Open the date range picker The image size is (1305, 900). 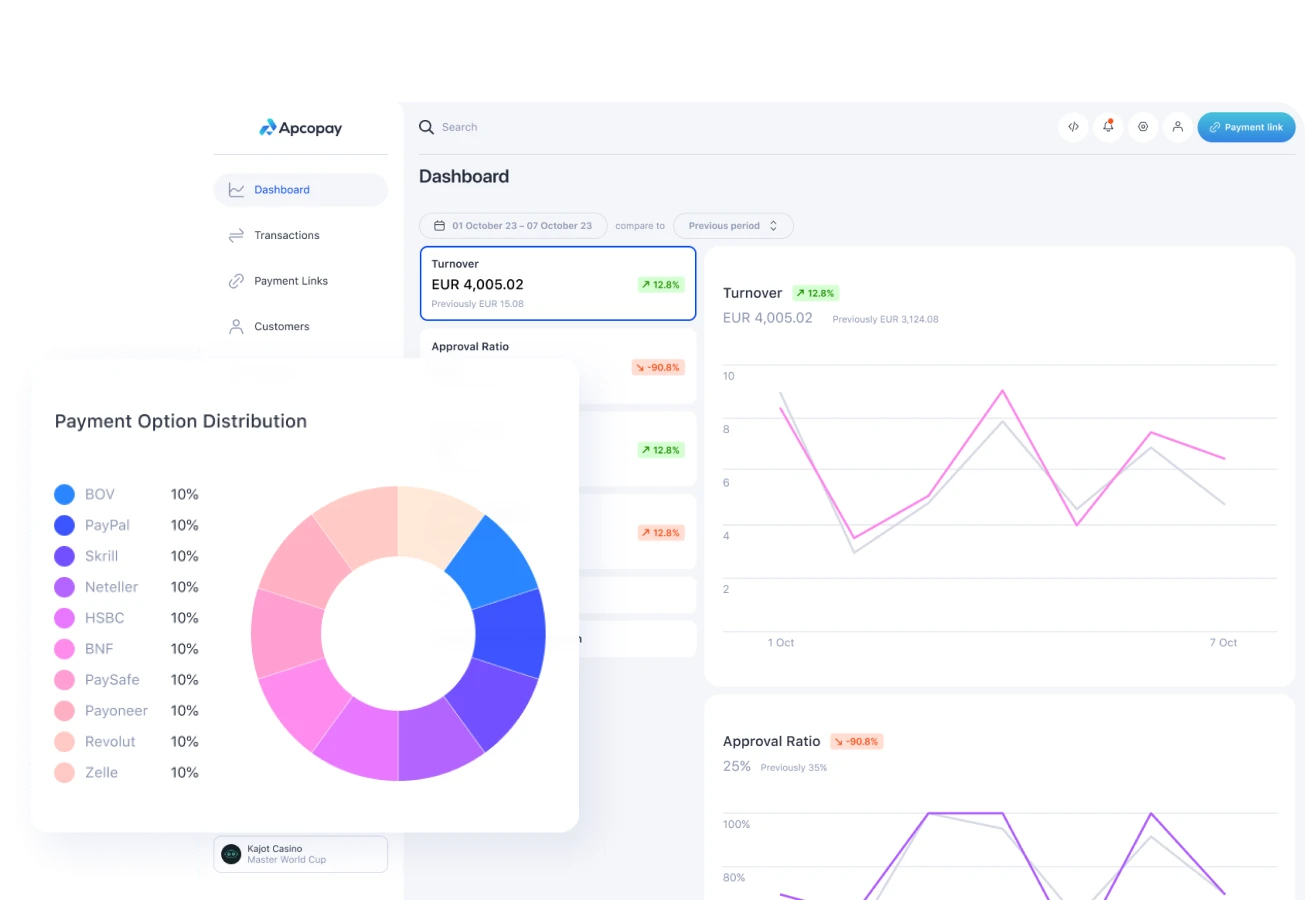513,226
